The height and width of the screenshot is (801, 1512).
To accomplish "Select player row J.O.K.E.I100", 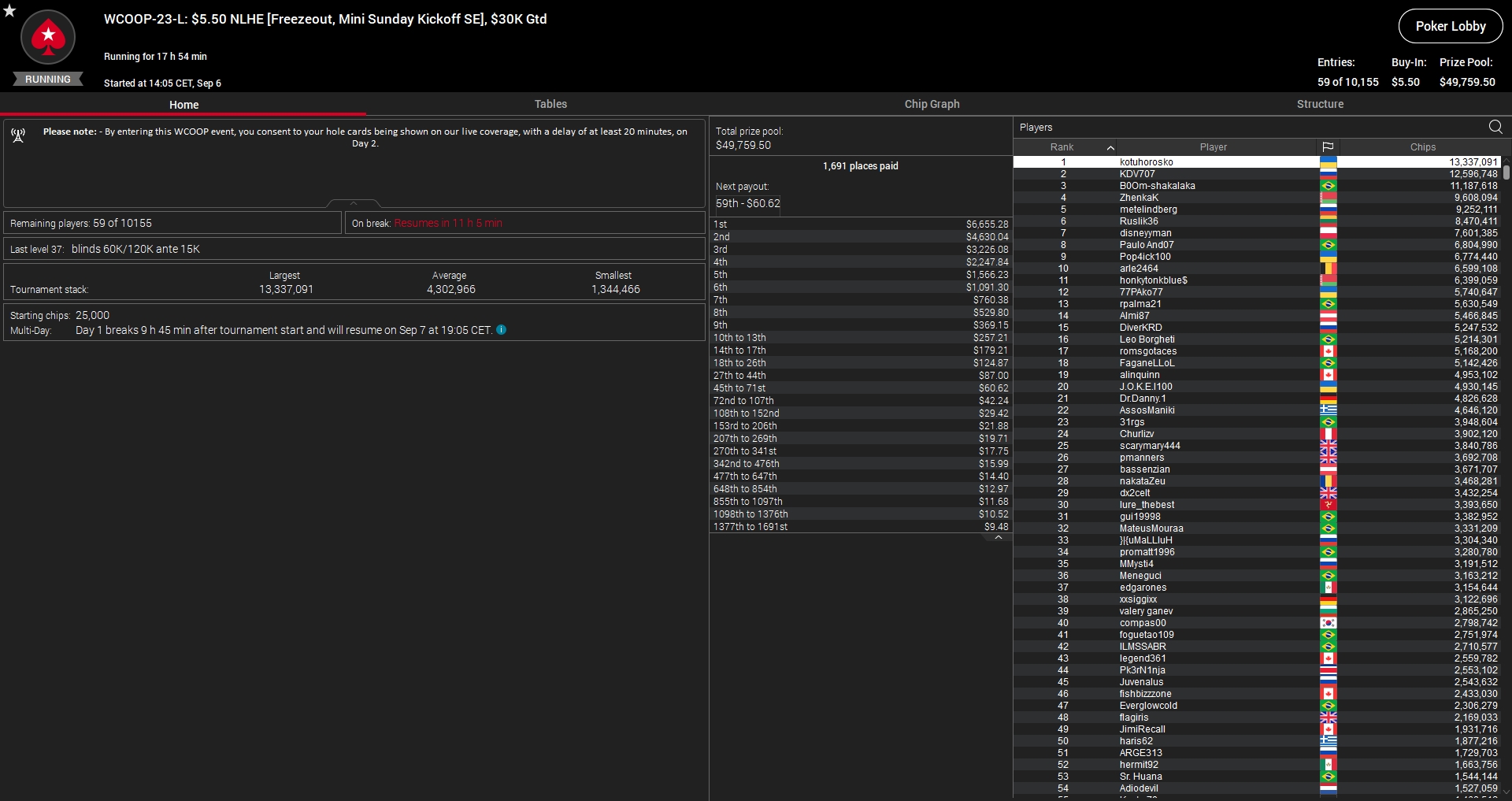I will [x=1257, y=387].
